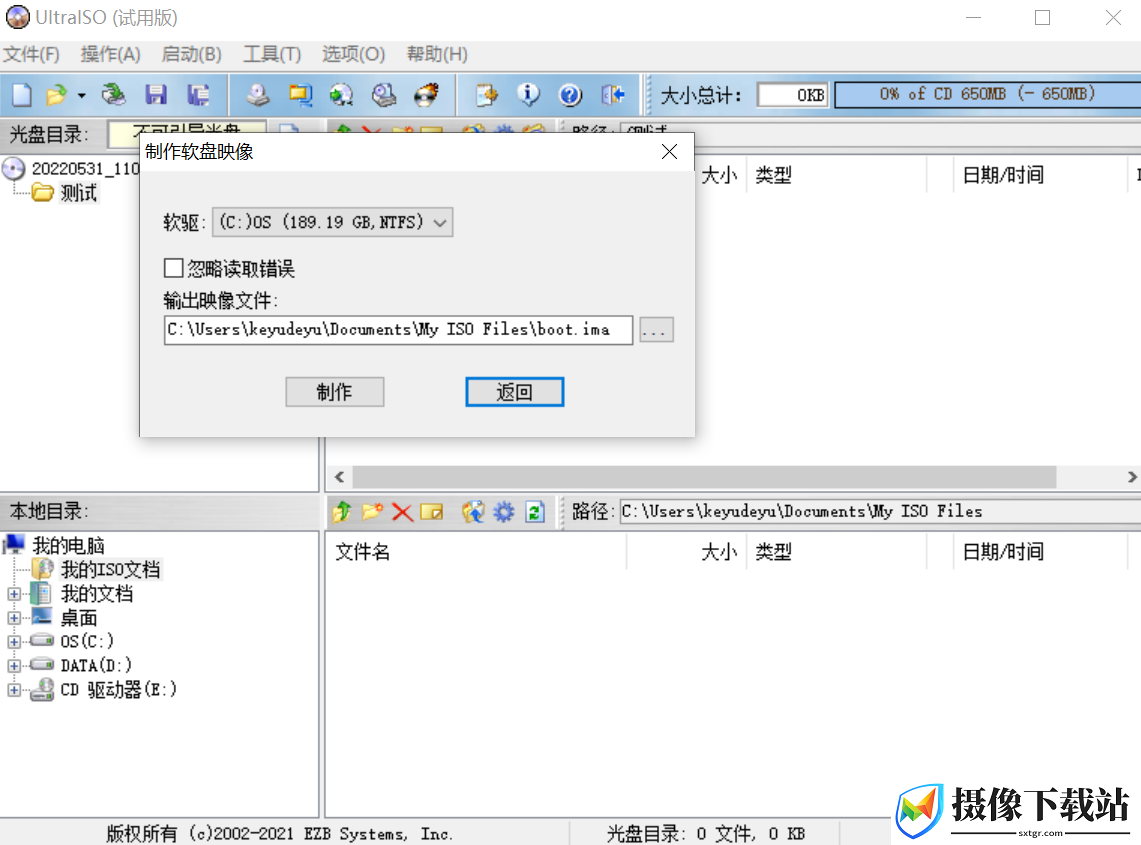The width and height of the screenshot is (1141, 845).
Task: Click the local Rename icon
Action: tap(432, 512)
